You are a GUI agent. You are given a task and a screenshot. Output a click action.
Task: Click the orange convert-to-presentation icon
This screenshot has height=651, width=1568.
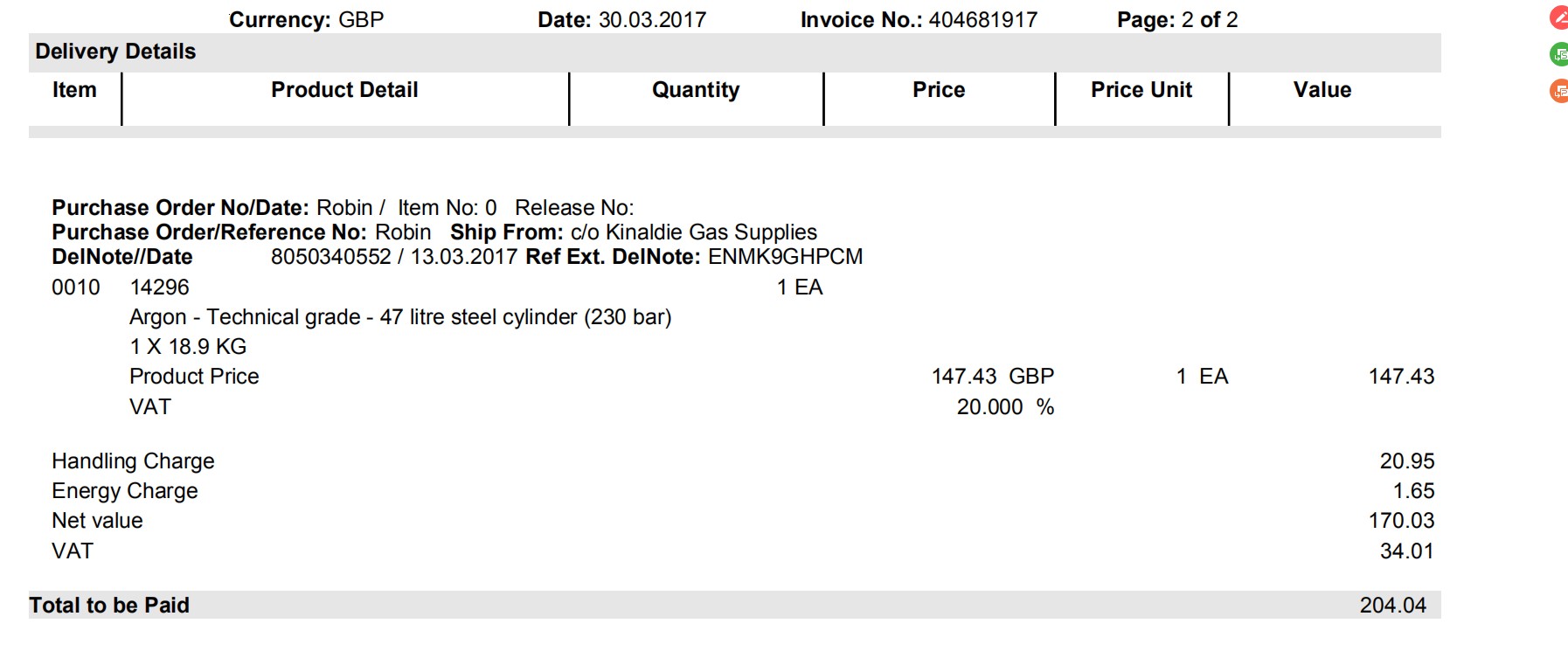(1559, 91)
